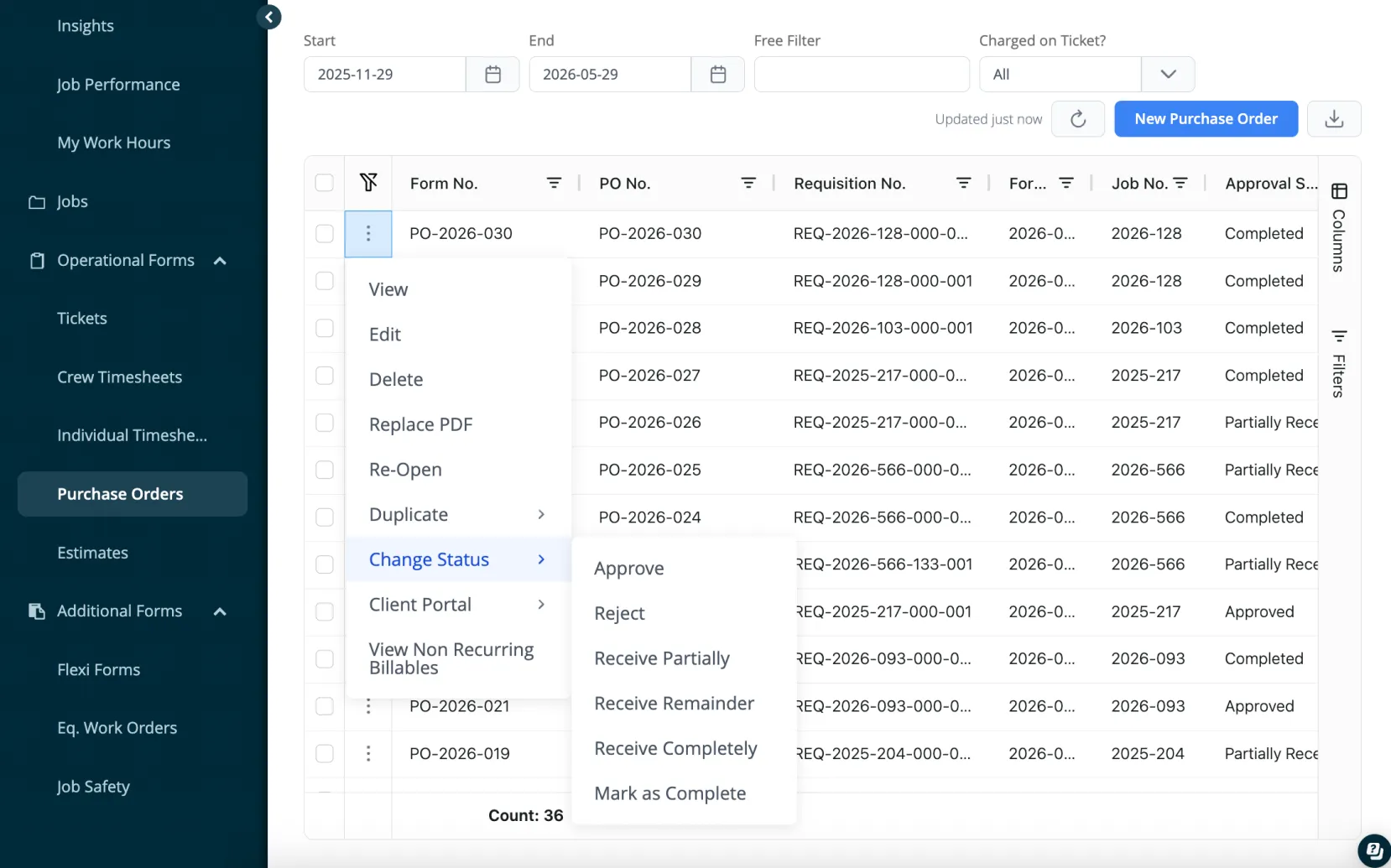
Task: Choose Receive Completely status option
Action: click(684, 749)
